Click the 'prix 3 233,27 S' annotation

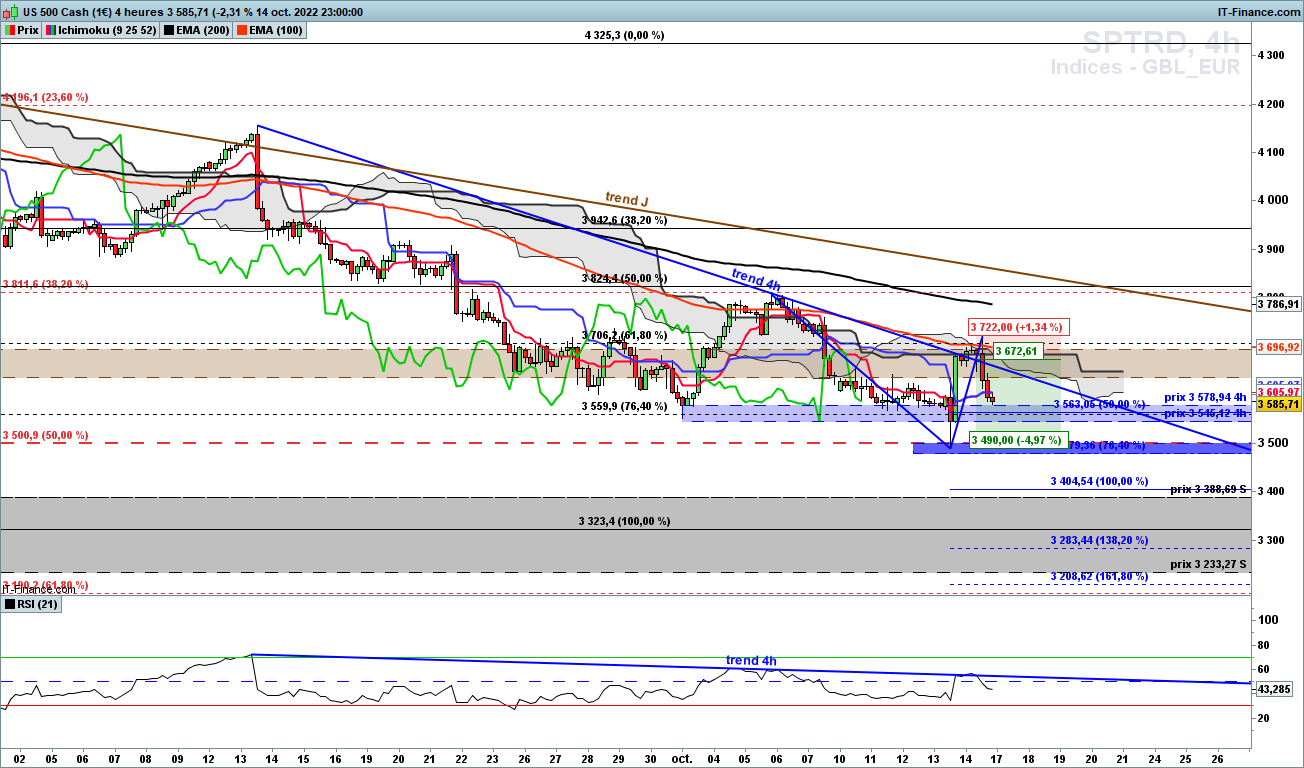(1210, 565)
